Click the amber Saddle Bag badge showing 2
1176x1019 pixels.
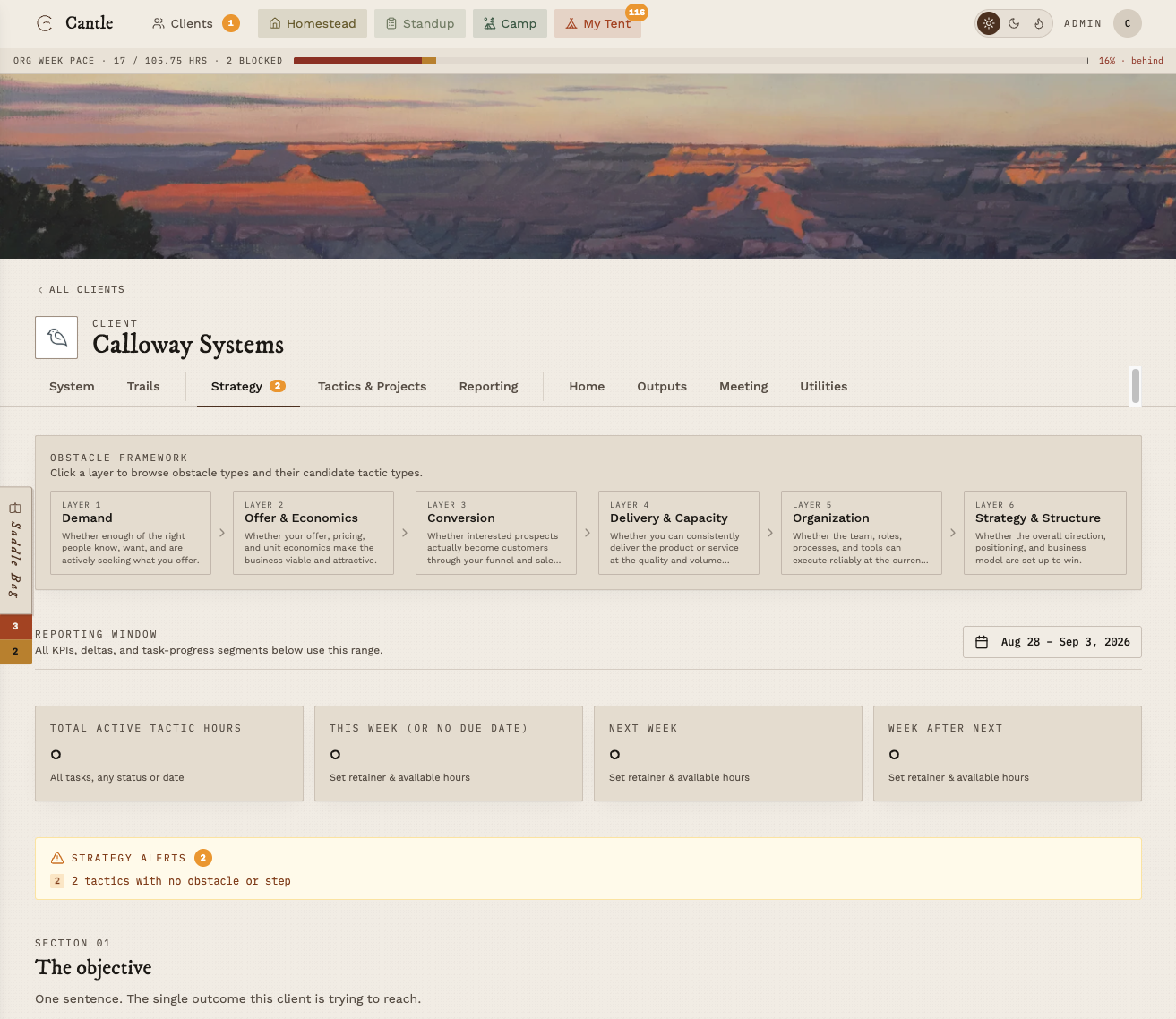[15, 652]
